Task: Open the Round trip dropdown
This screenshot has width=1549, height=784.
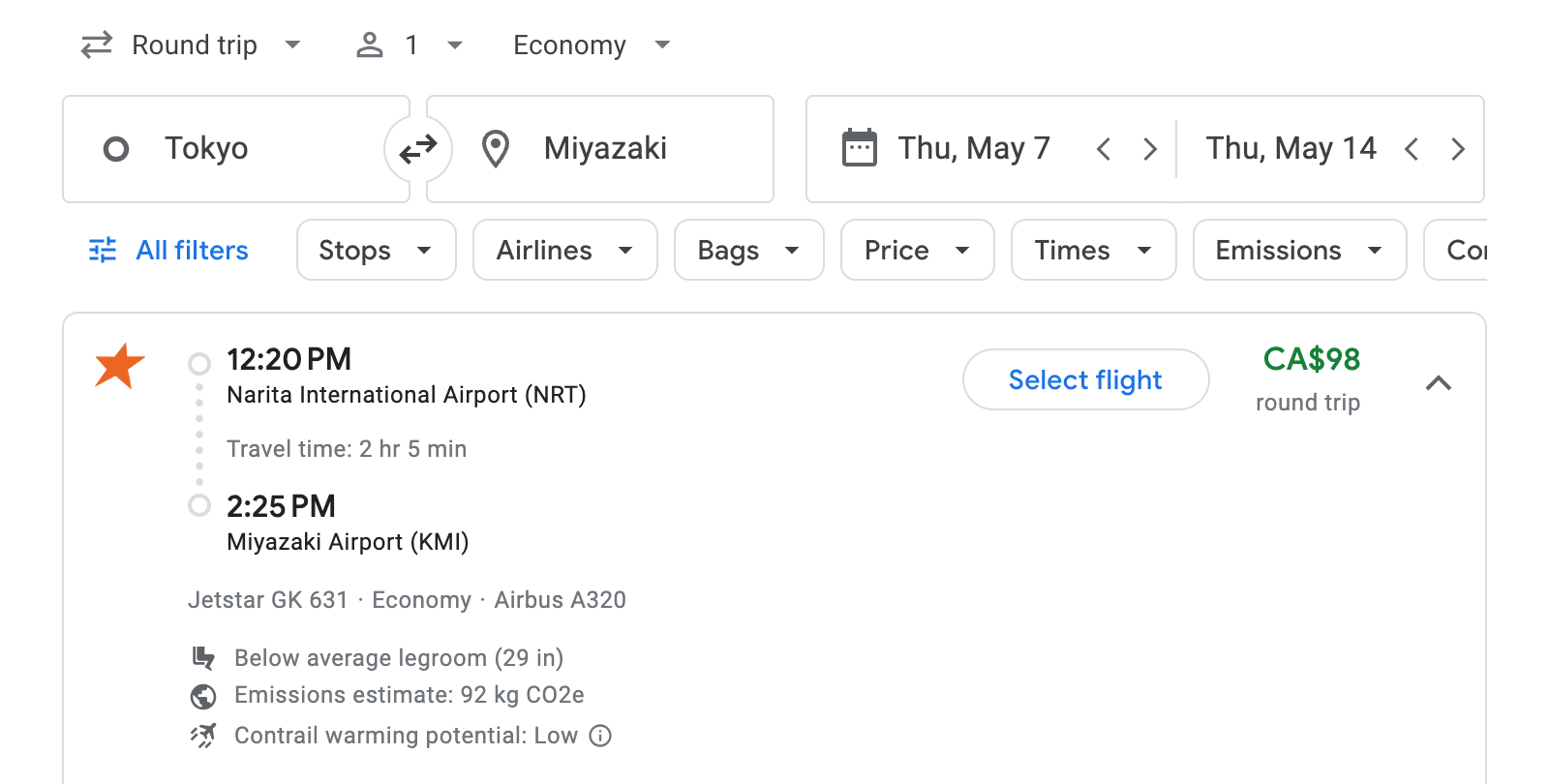Action: 193,45
